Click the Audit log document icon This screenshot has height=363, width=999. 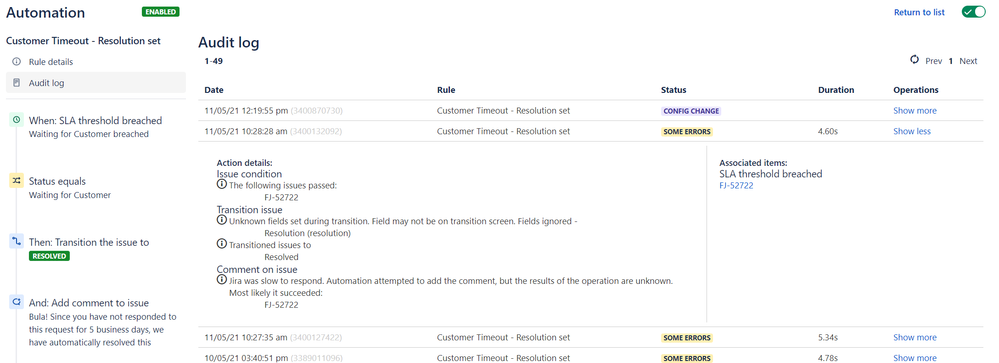(x=17, y=83)
